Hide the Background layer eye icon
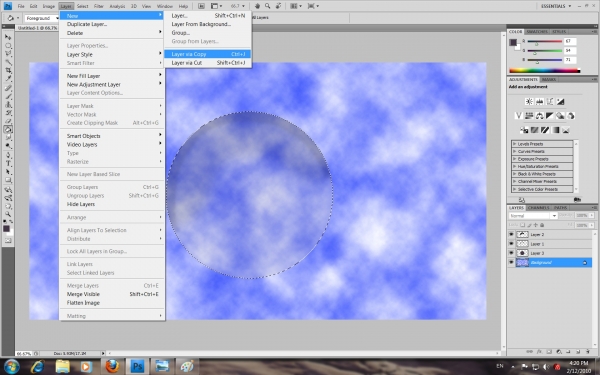Screen dimensions: 600x375 [x=511, y=262]
